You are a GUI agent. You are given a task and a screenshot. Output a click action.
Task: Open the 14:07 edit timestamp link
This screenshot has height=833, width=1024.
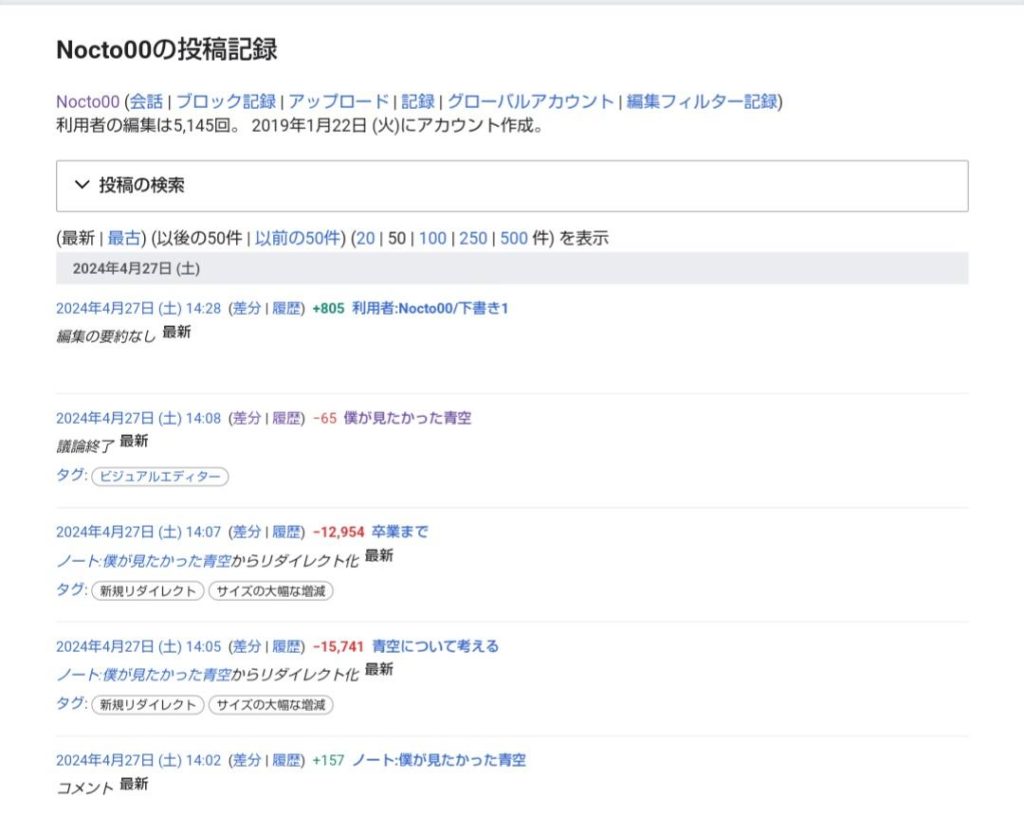[138, 532]
